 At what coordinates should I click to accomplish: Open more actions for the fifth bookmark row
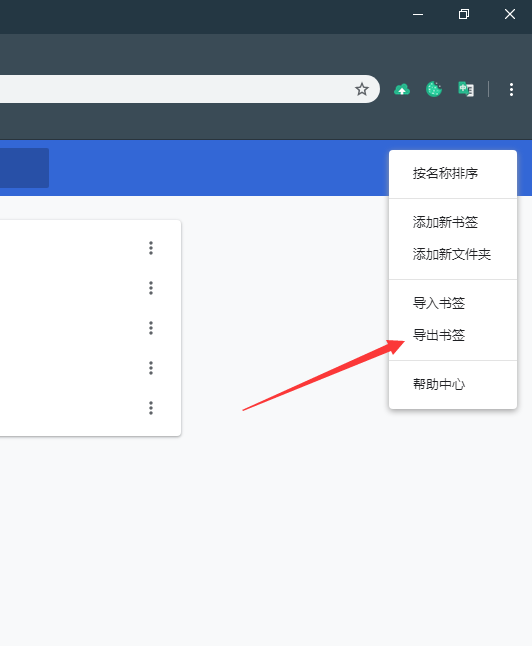pos(151,408)
